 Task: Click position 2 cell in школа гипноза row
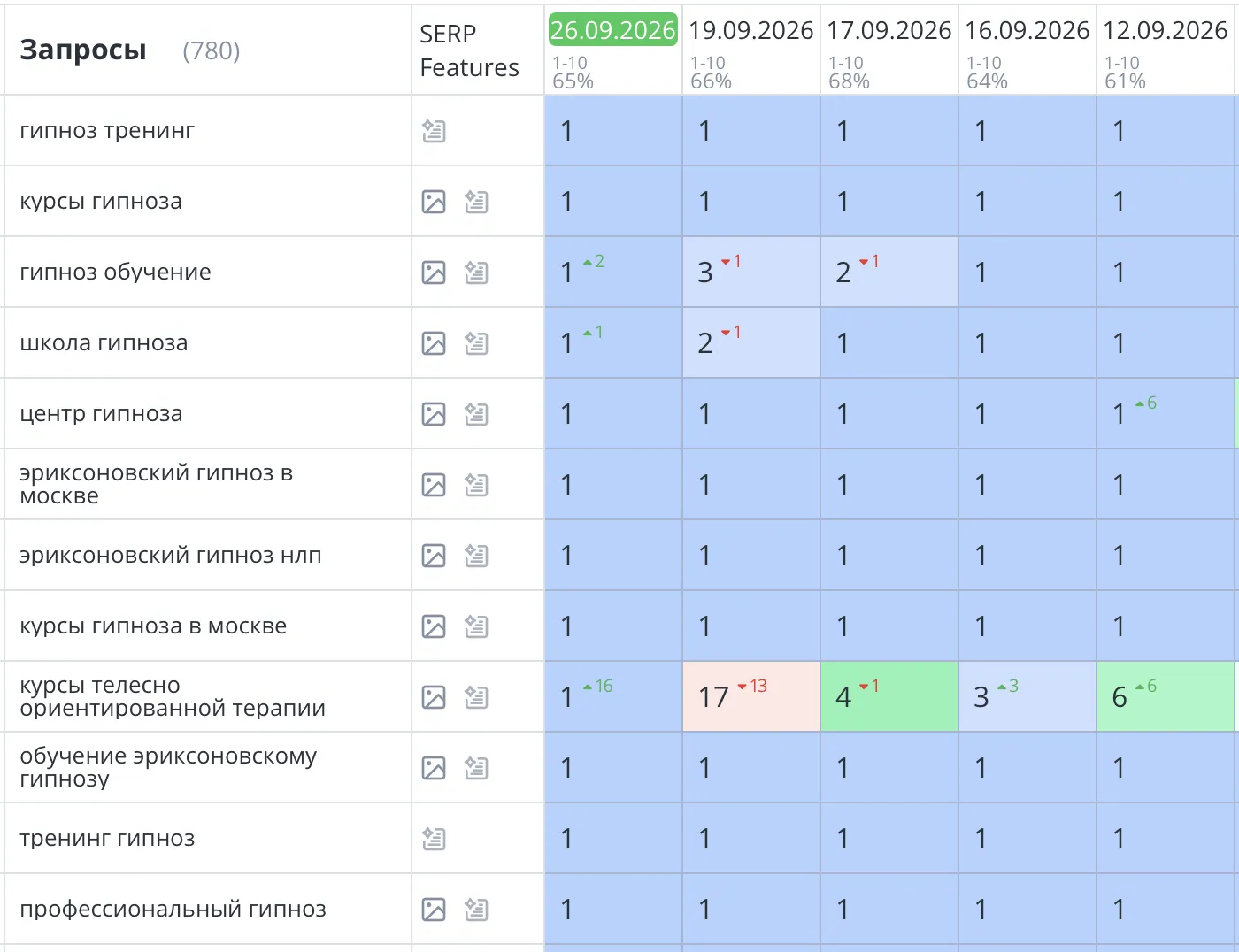pos(751,343)
